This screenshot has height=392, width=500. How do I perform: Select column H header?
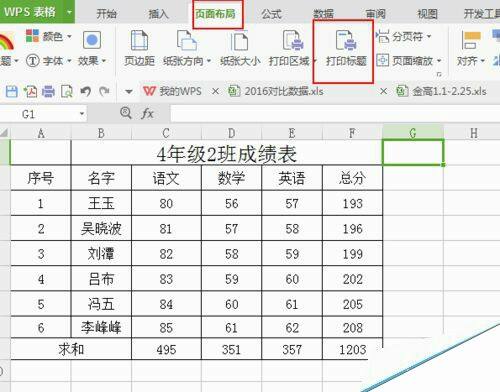[473, 133]
